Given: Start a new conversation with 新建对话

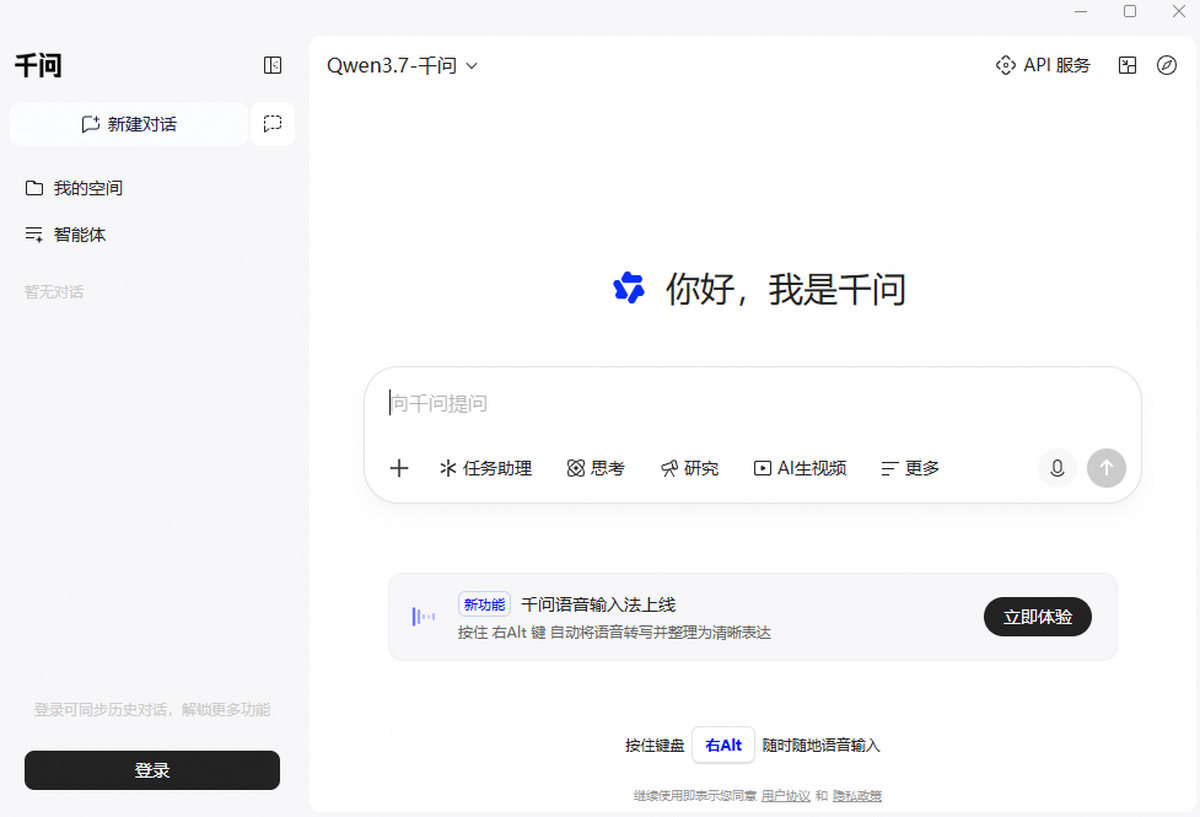Looking at the screenshot, I should click(129, 124).
